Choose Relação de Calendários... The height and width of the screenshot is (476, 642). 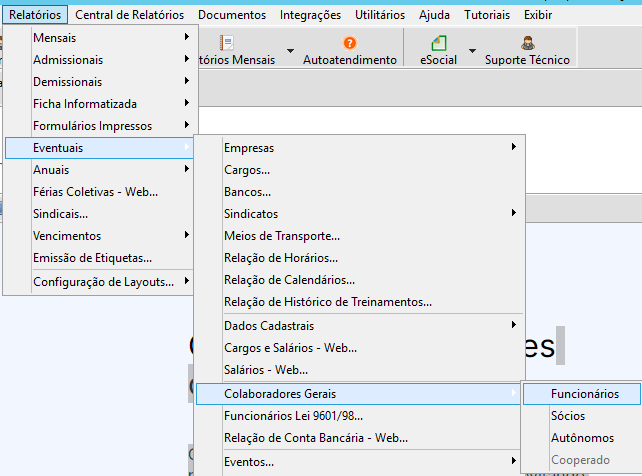pos(359,280)
